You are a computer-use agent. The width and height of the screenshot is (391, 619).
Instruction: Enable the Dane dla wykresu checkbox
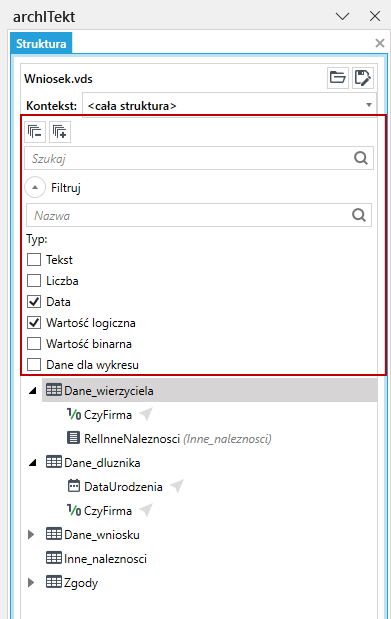click(x=34, y=364)
